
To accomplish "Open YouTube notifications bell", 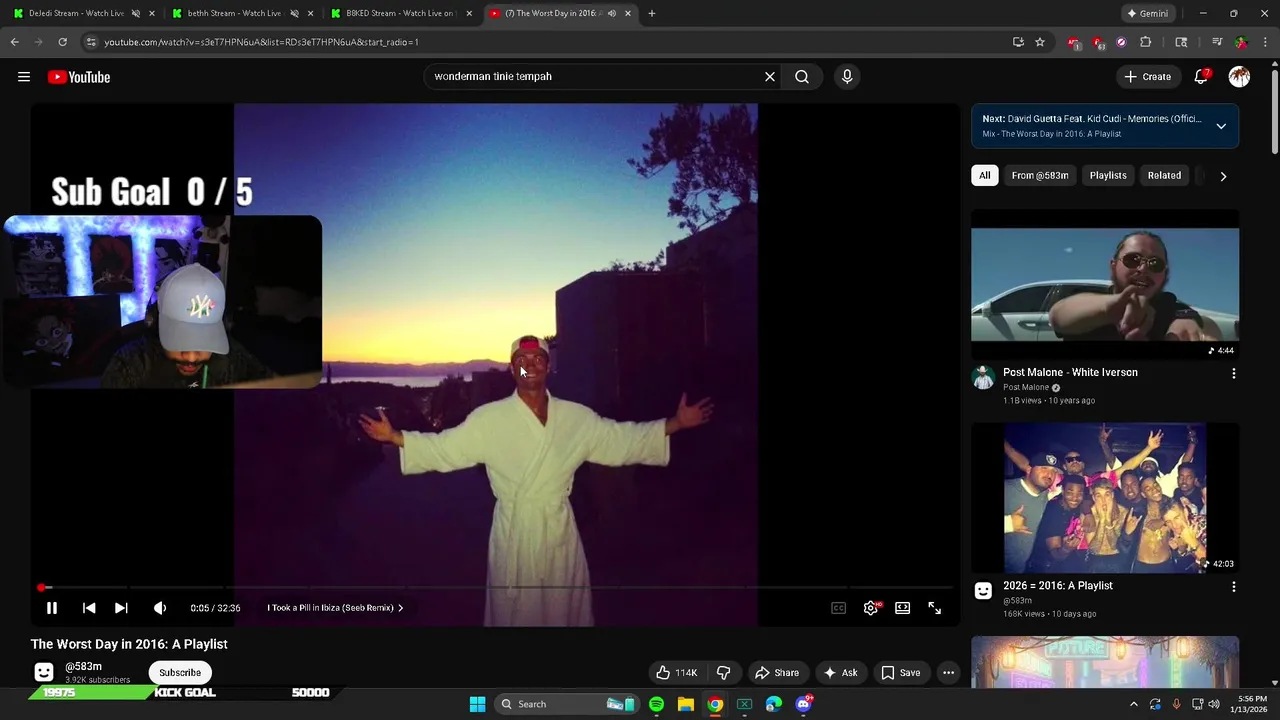I will [1201, 77].
